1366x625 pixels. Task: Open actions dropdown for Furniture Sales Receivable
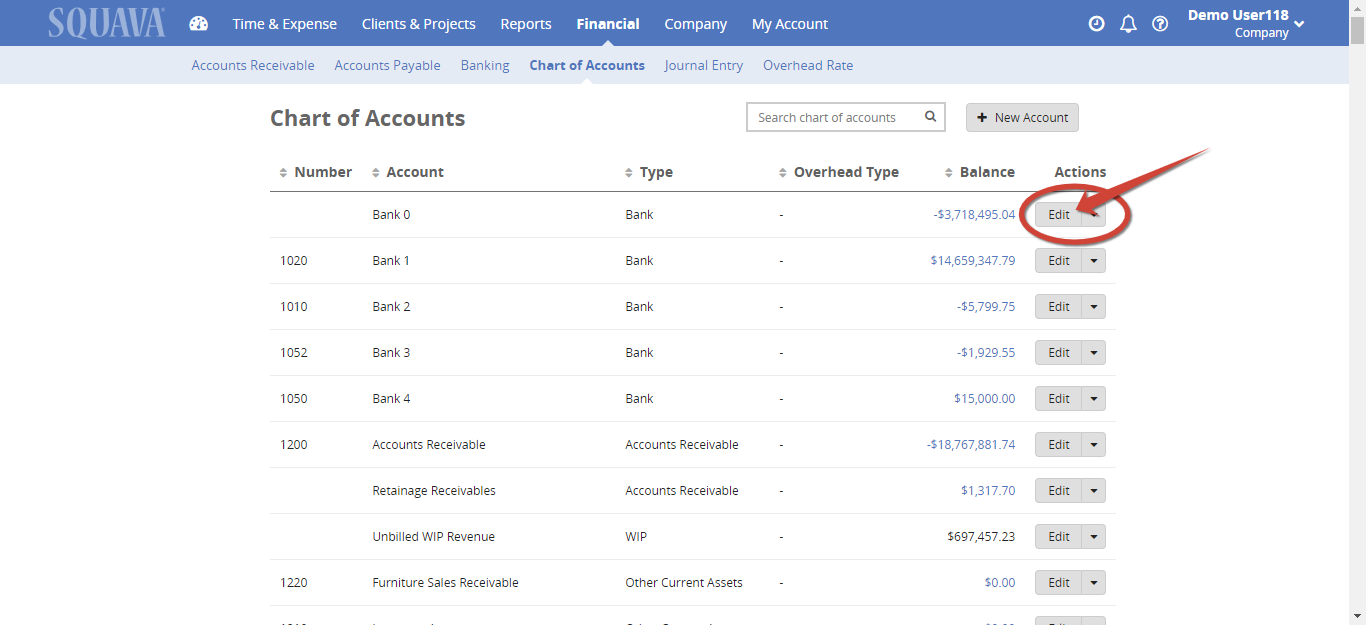(x=1094, y=583)
